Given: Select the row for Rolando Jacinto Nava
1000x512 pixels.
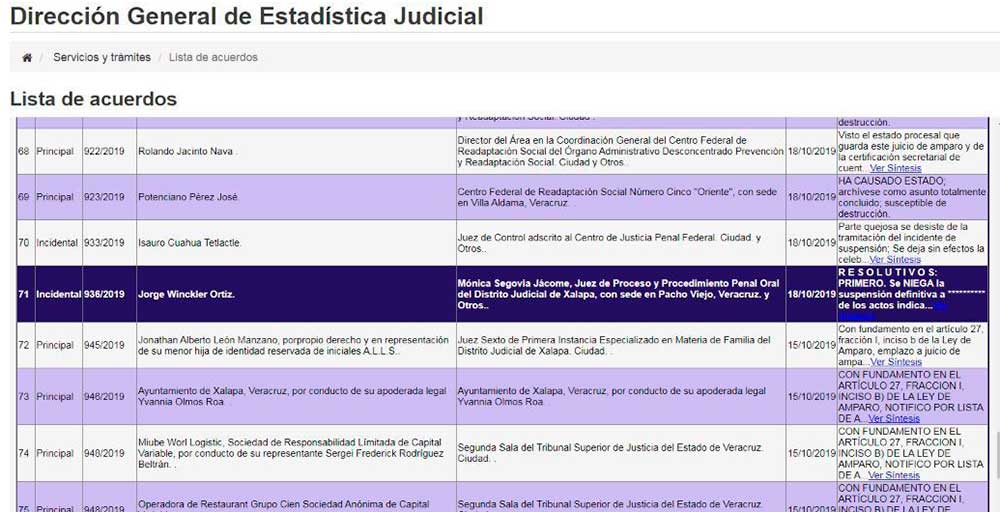Looking at the screenshot, I should tap(185, 152).
